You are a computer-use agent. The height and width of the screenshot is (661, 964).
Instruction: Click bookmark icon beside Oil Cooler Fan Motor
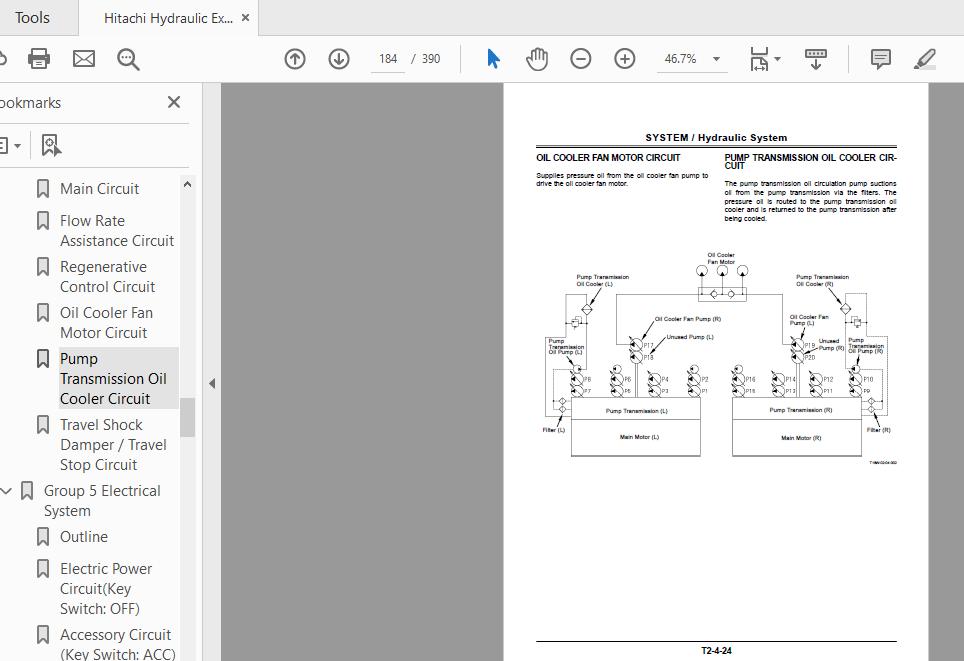click(x=42, y=313)
